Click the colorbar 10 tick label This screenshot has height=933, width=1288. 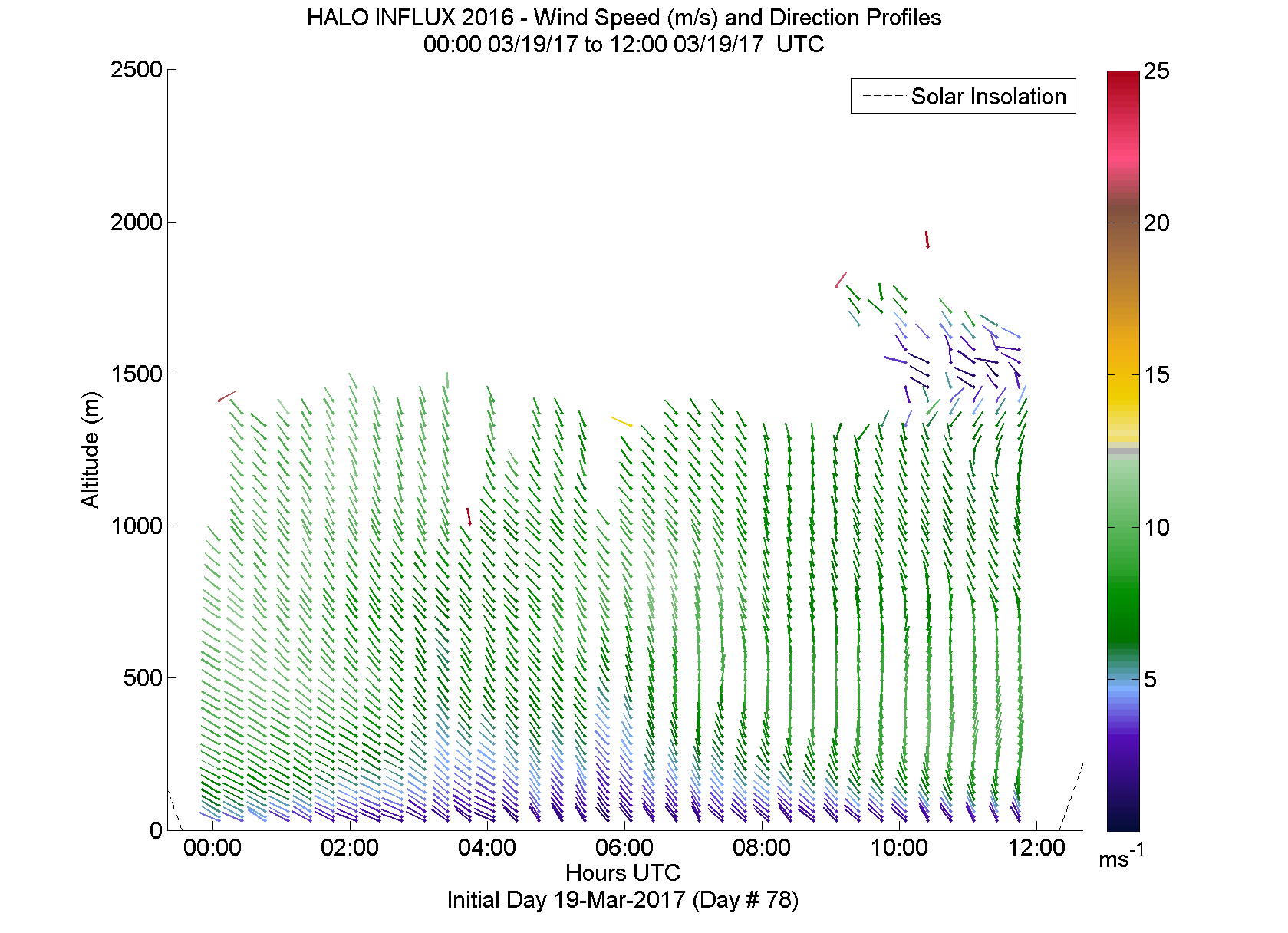tap(1156, 527)
